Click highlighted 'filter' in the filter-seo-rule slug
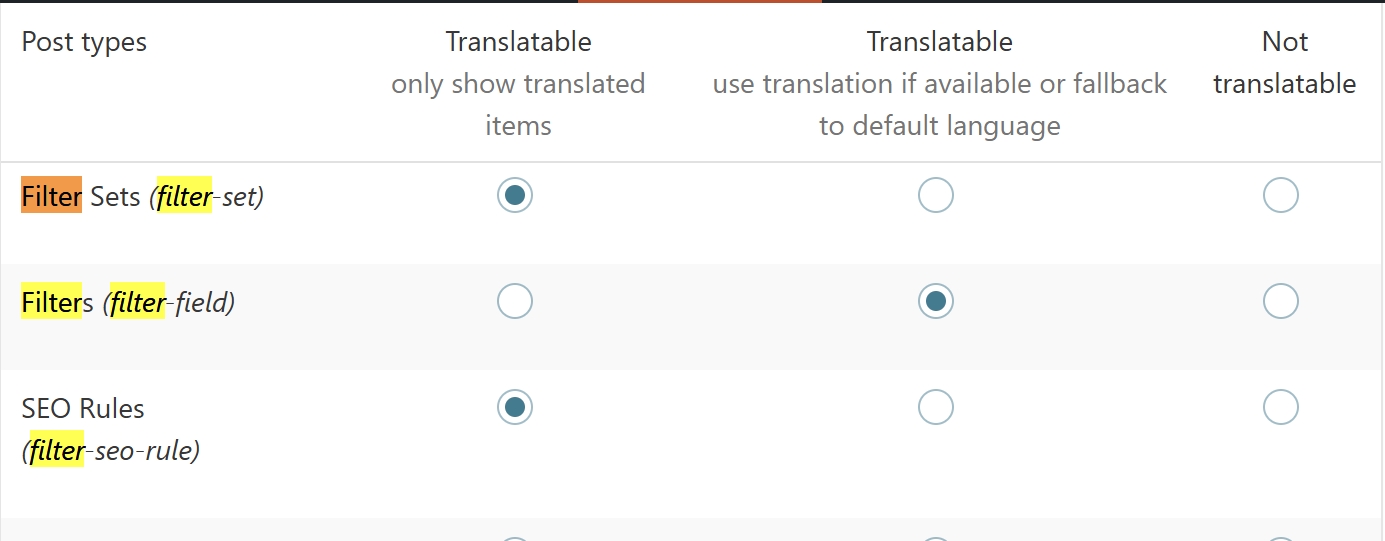 (x=57, y=451)
